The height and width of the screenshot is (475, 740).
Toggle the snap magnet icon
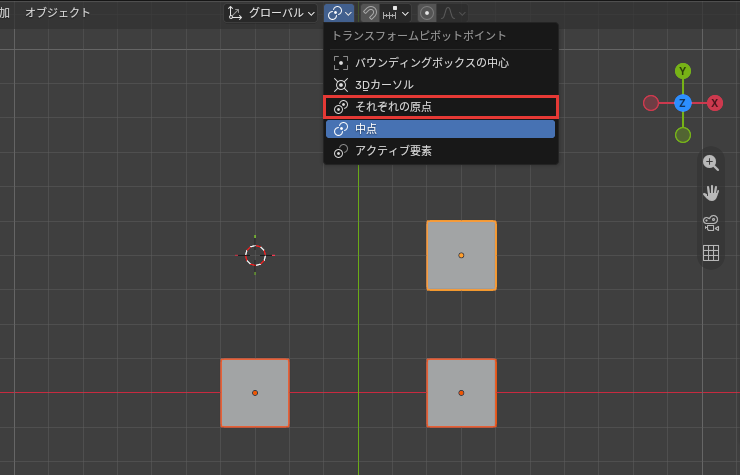pyautogui.click(x=370, y=13)
